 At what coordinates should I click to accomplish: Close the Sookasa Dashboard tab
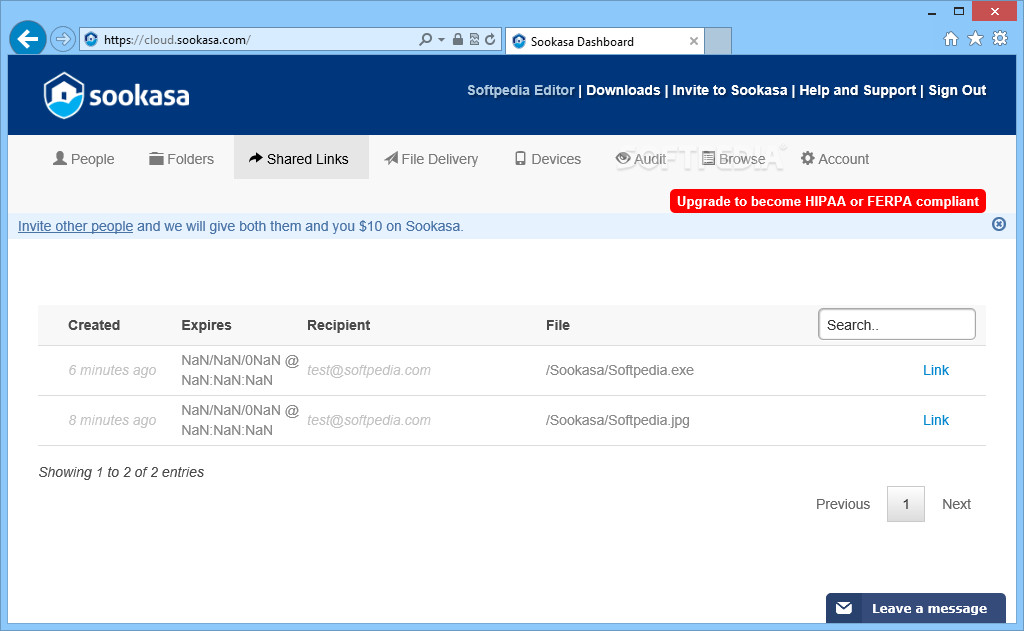click(x=694, y=41)
